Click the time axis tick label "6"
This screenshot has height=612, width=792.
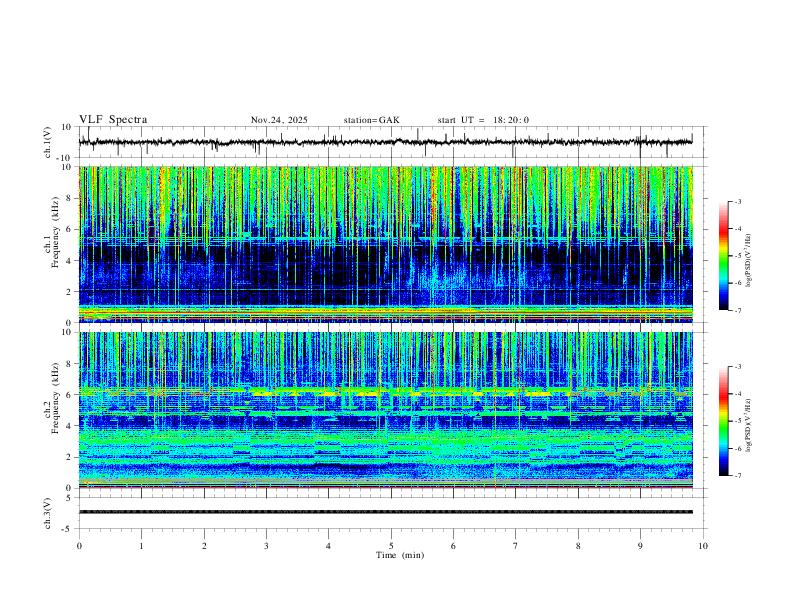(453, 546)
